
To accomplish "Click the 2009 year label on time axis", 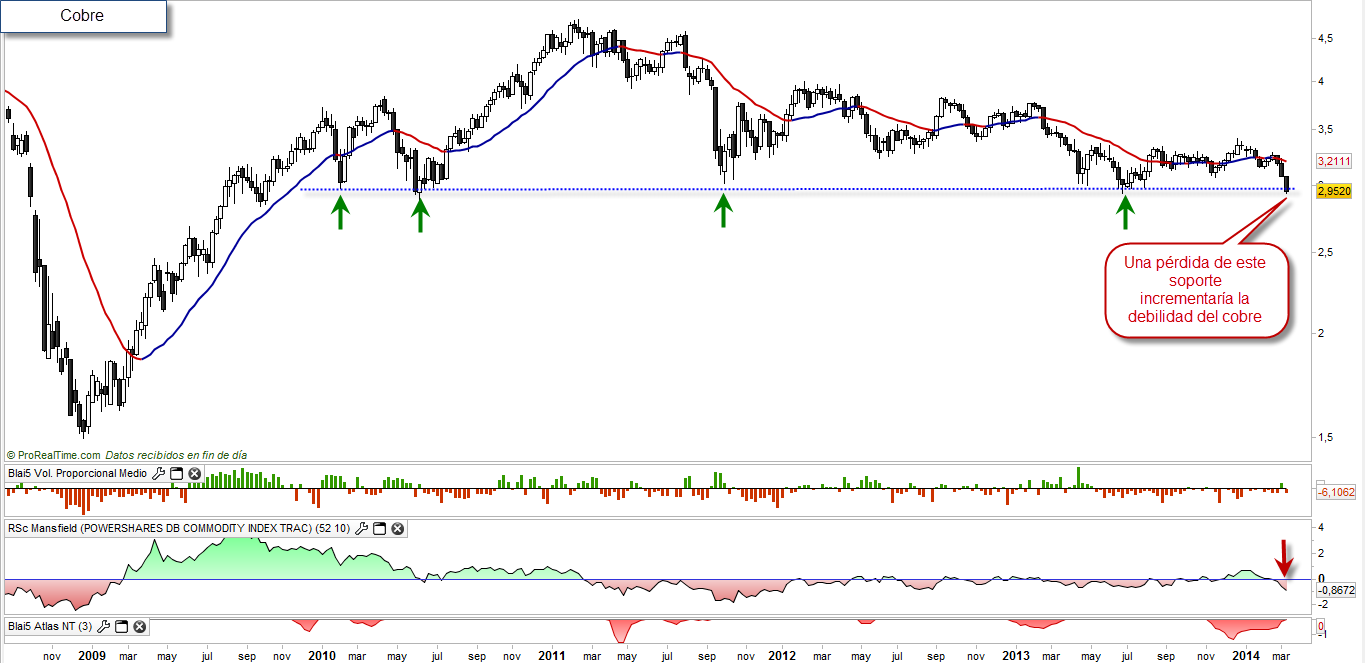I will tap(91, 655).
